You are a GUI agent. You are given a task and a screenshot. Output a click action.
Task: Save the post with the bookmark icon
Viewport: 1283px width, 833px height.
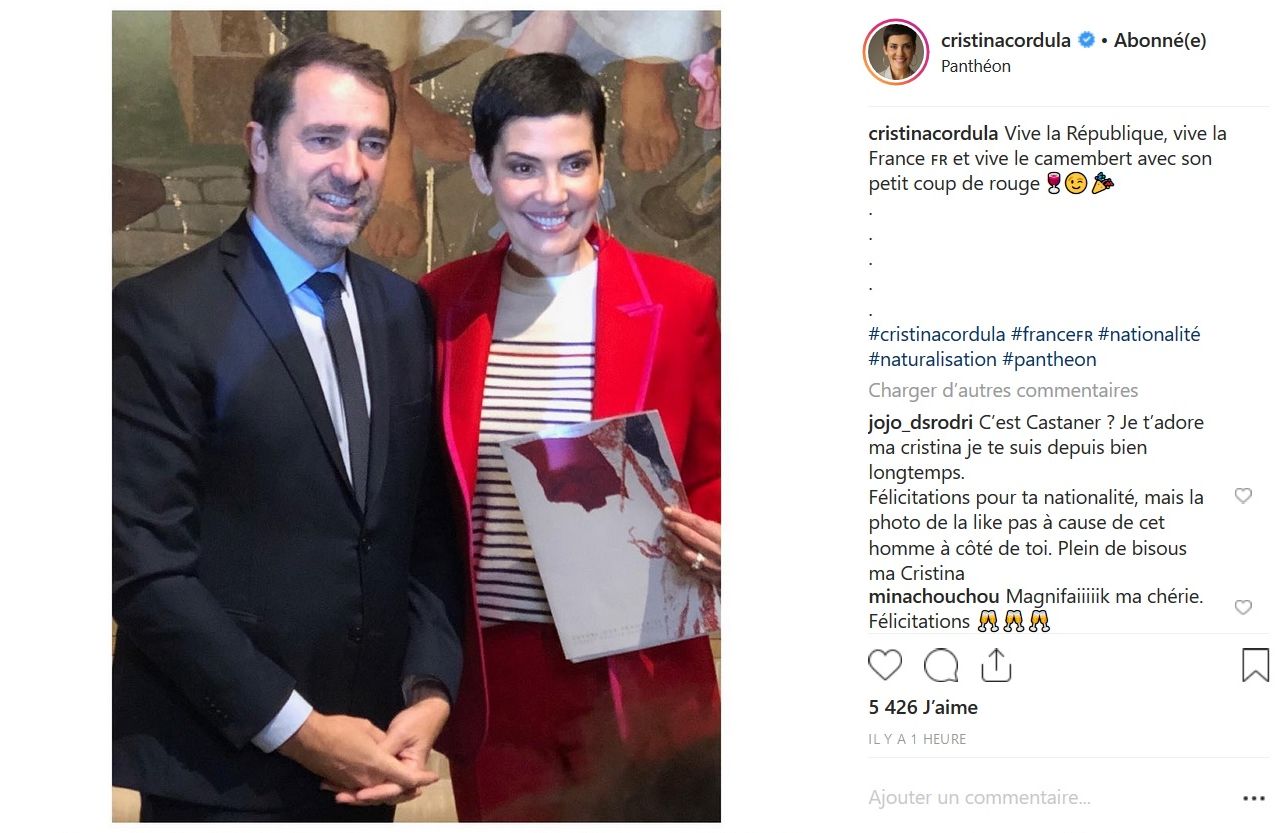[1255, 665]
